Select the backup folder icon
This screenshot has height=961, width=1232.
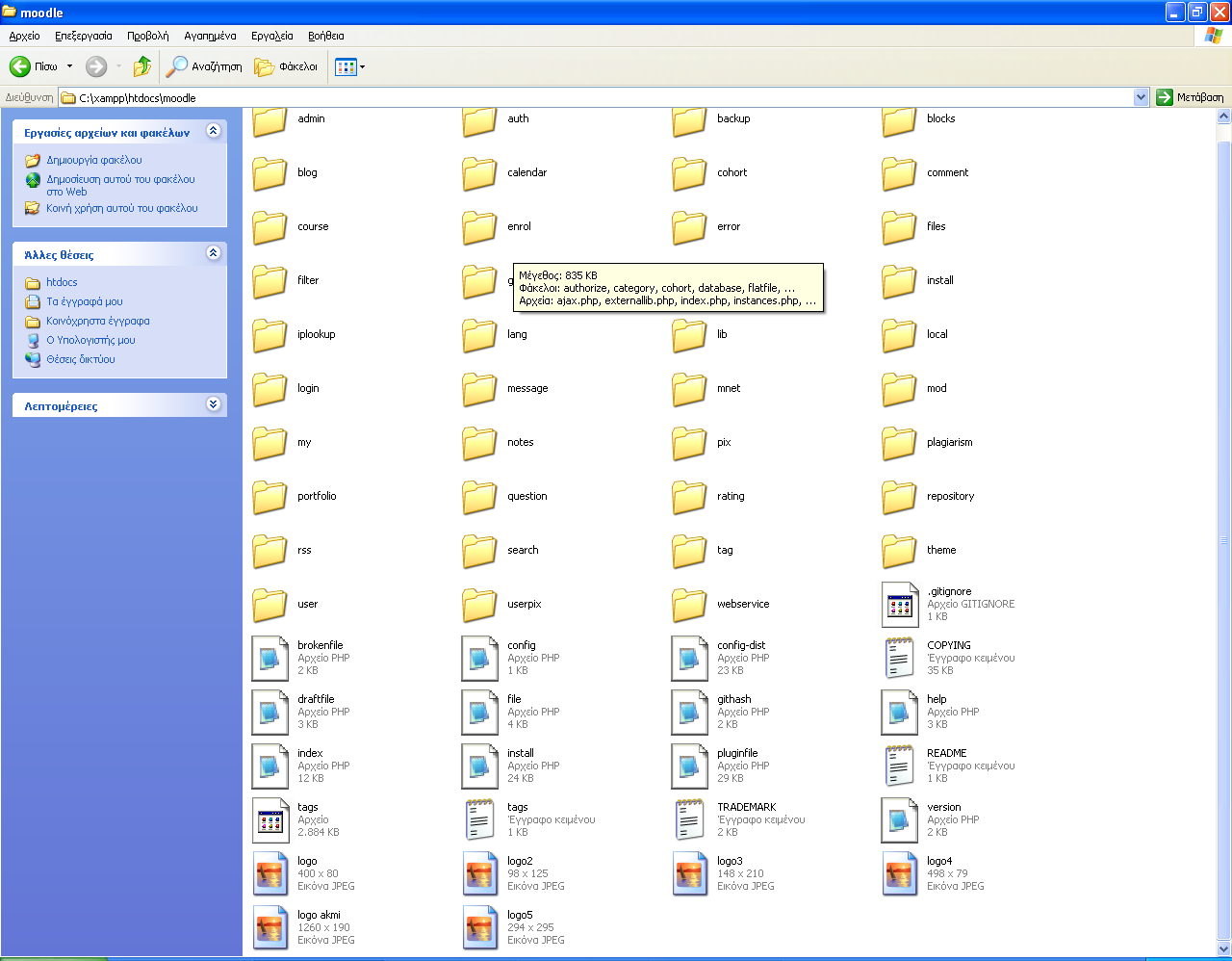point(689,120)
